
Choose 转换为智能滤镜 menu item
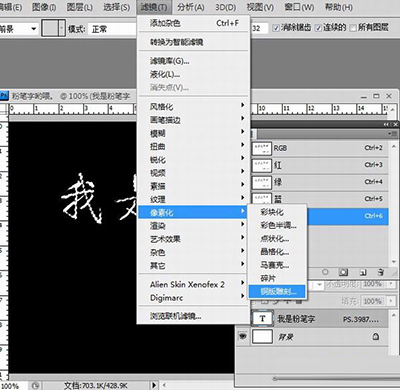(x=193, y=42)
